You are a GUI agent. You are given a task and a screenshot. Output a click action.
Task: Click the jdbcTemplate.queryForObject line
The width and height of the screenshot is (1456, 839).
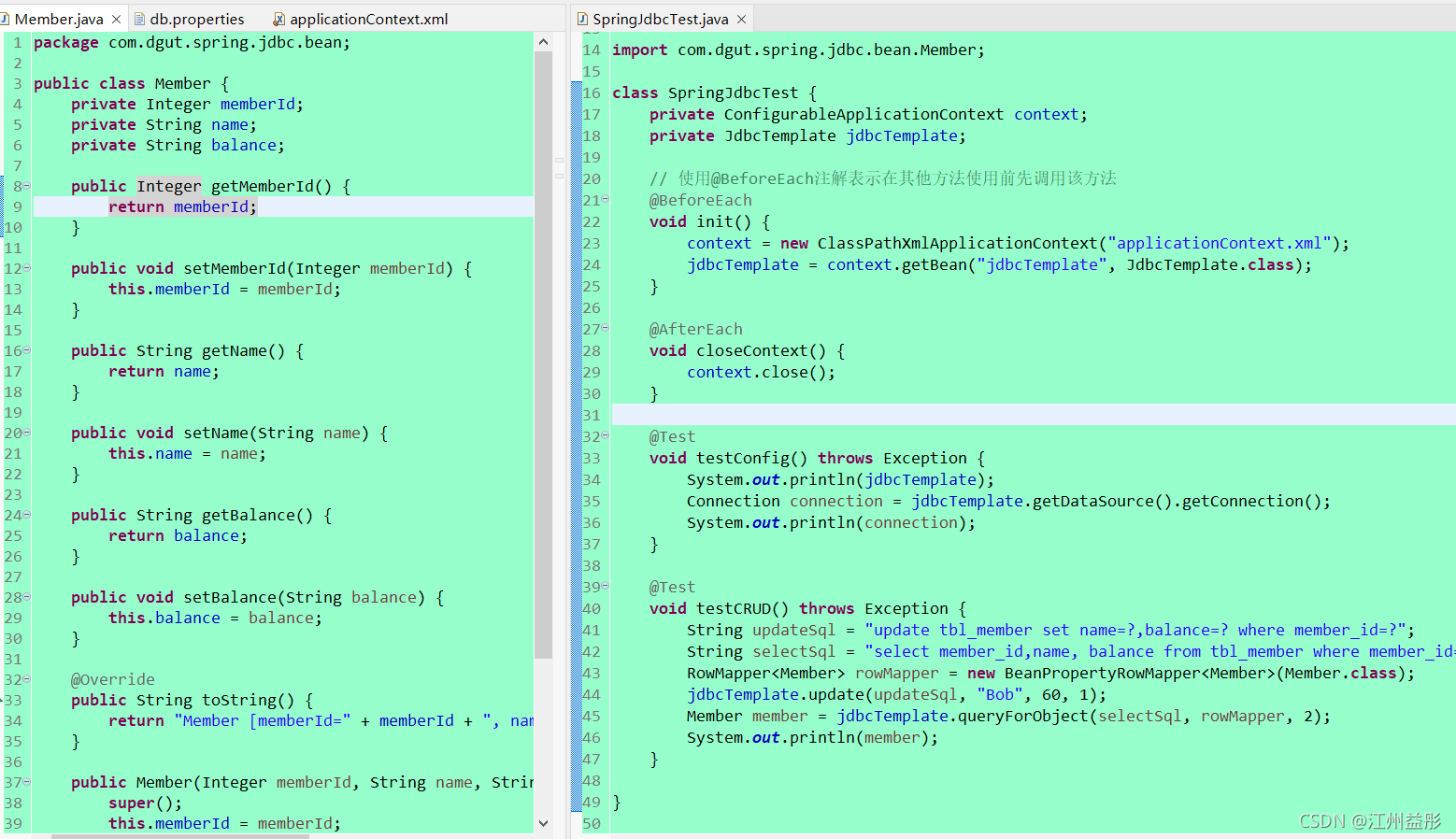[x=1008, y=716]
